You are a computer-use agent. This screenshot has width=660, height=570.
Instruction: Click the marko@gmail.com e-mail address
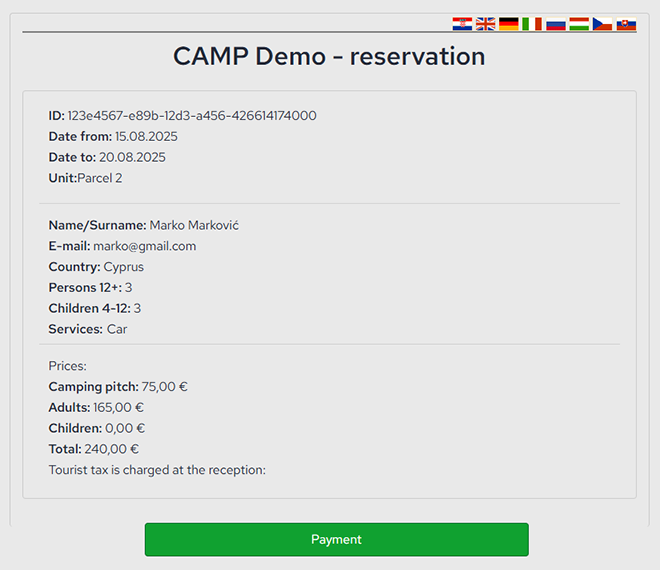coord(145,246)
